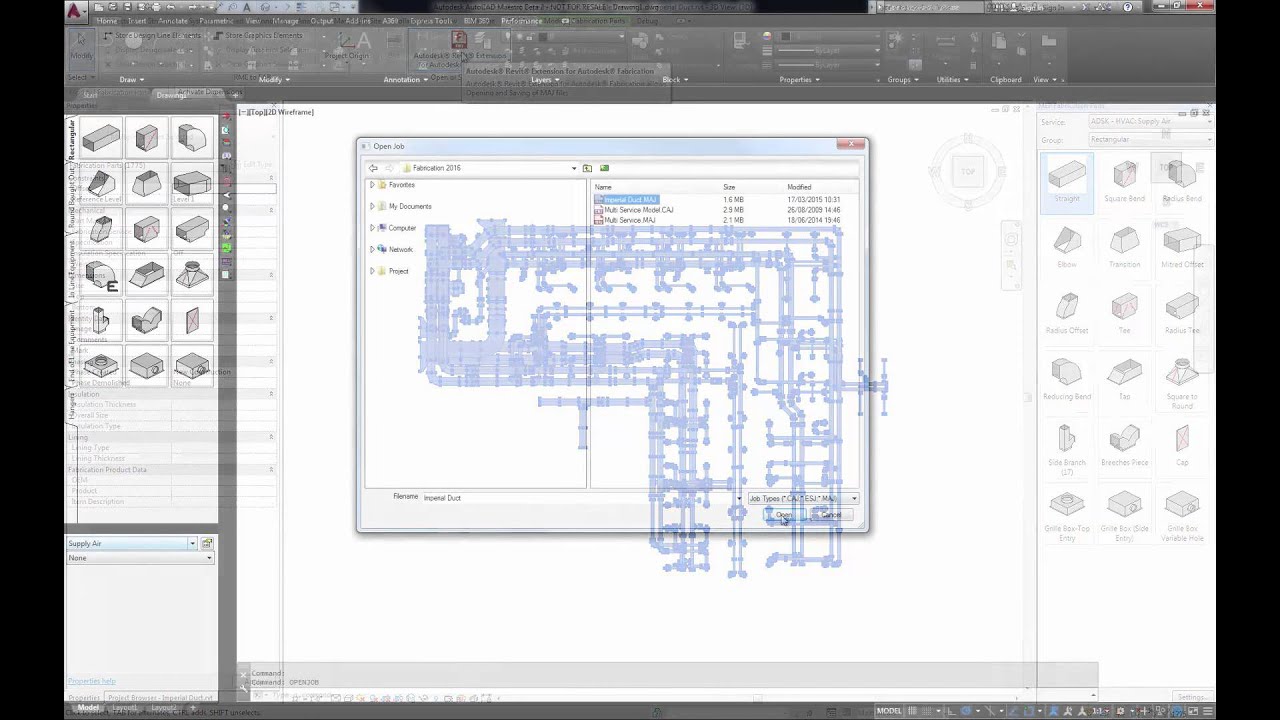Viewport: 1280px width, 720px height.
Task: Select the Reducing Bend part
Action: tap(1067, 379)
